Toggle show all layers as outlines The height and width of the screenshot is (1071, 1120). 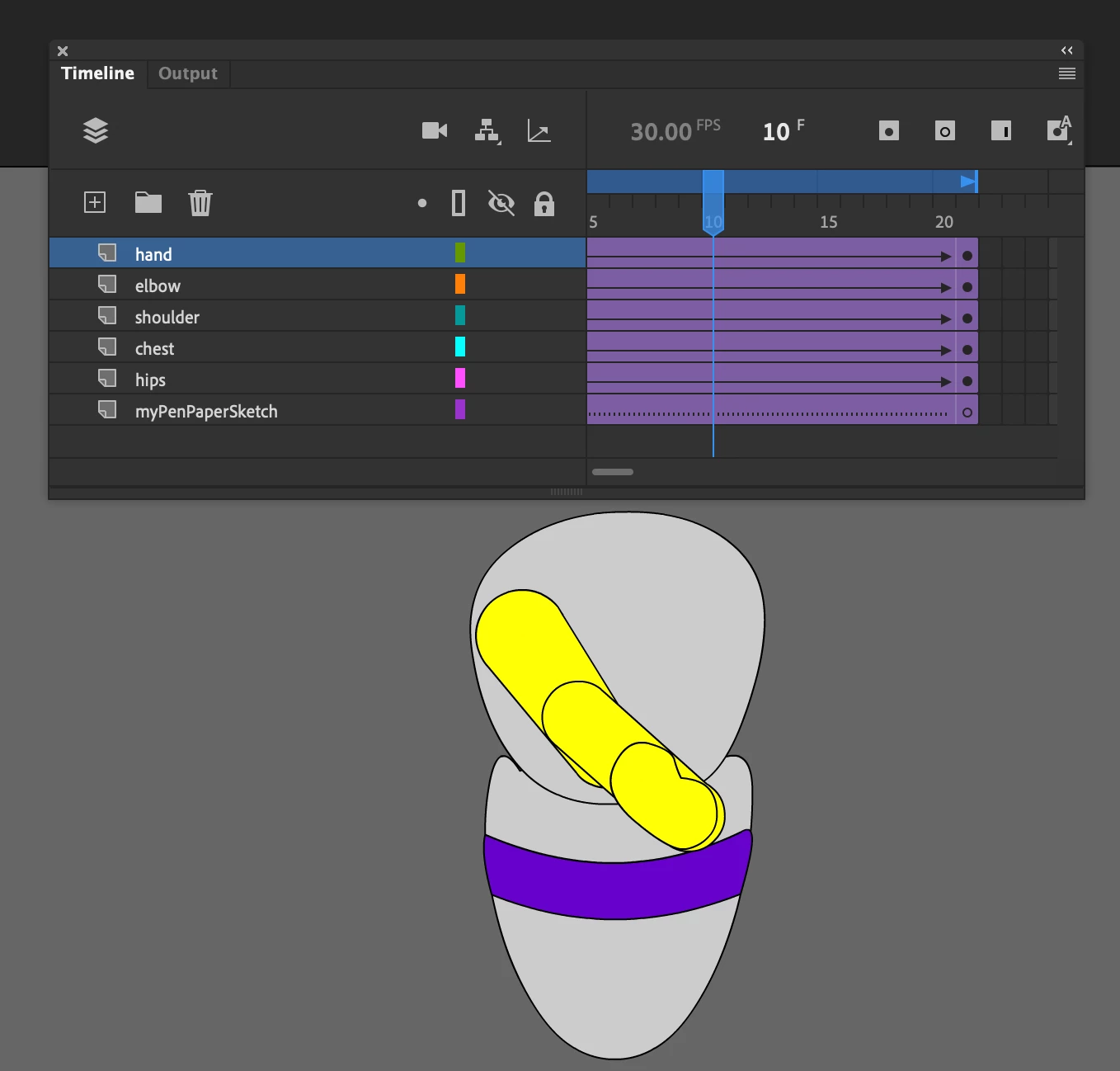(x=459, y=203)
